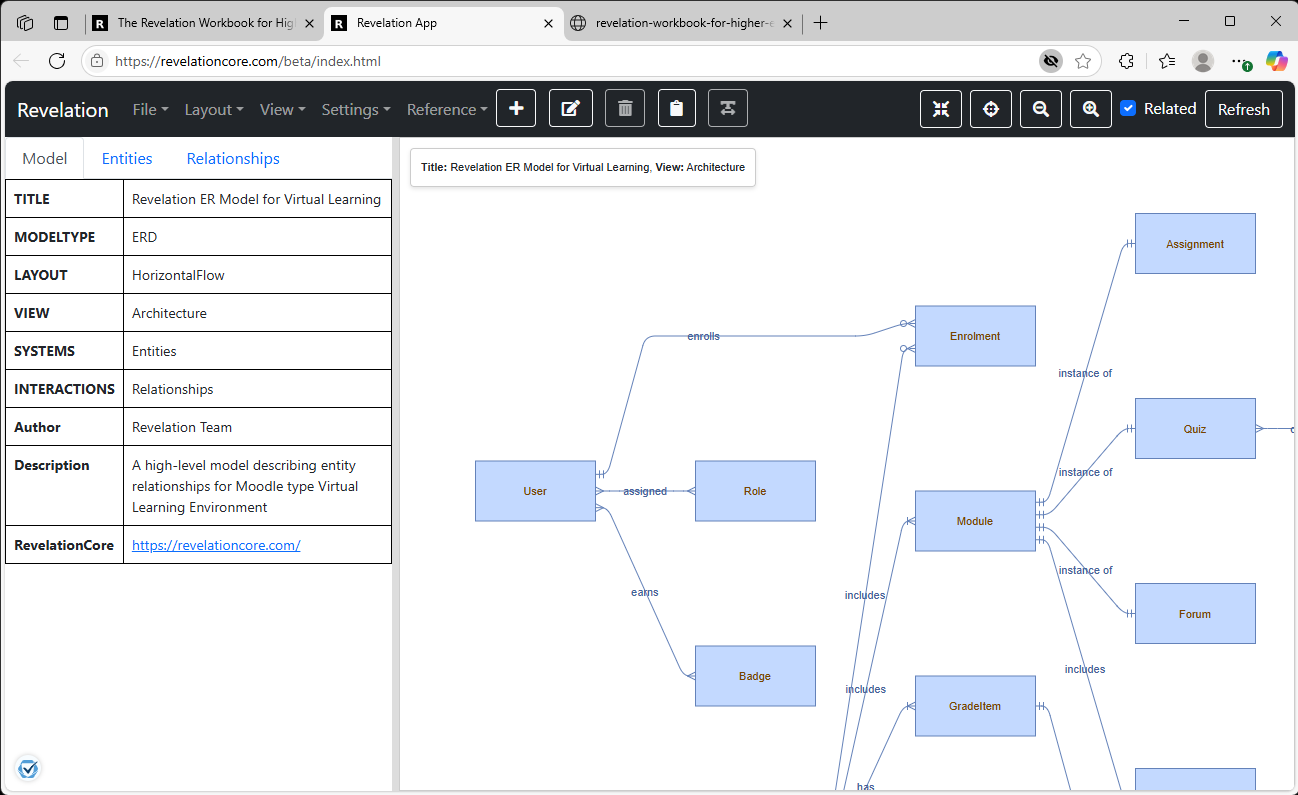Open the File menu
The height and width of the screenshot is (795, 1298).
coord(150,109)
